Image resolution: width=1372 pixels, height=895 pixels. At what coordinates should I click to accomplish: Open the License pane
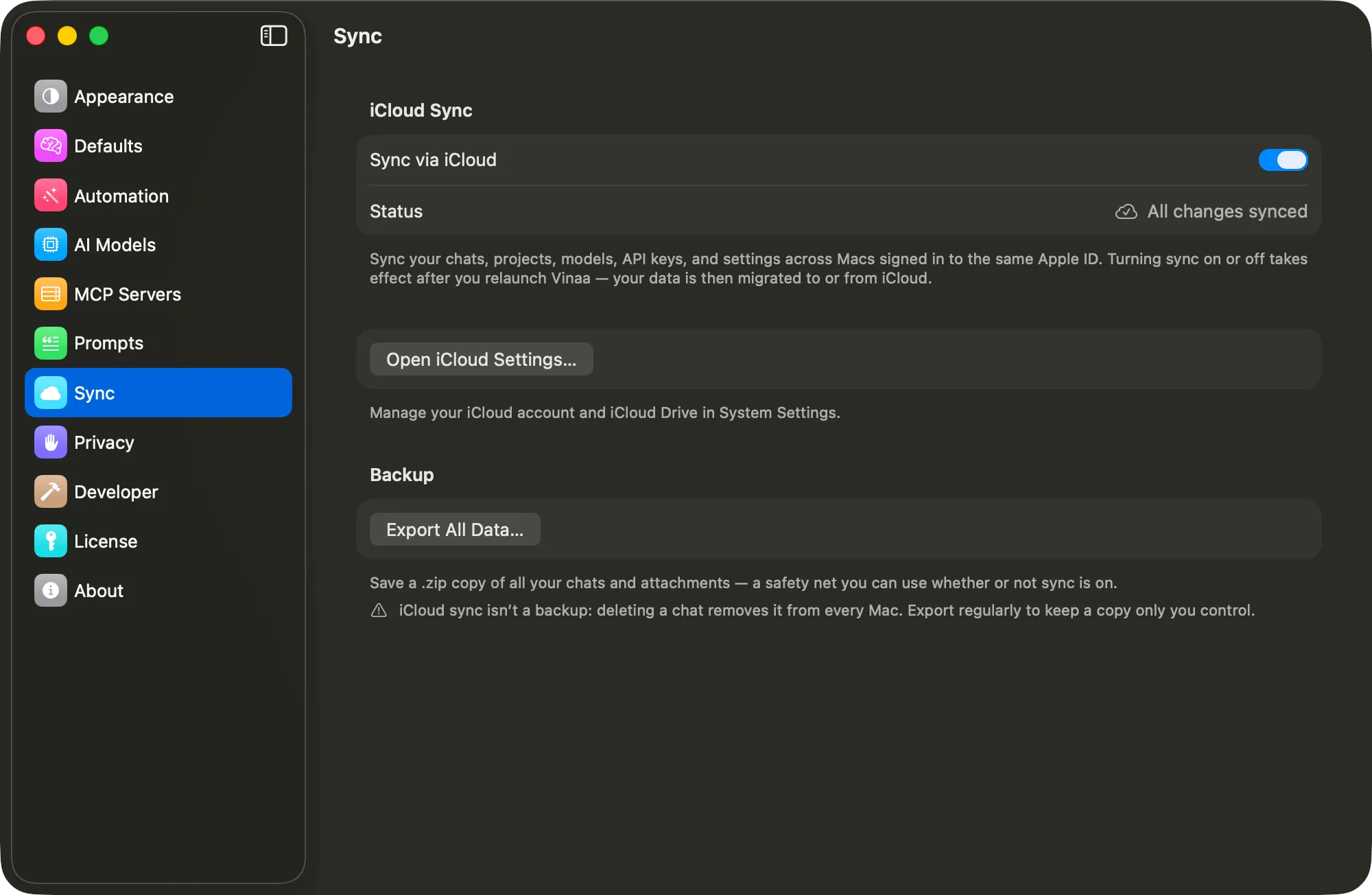(158, 541)
